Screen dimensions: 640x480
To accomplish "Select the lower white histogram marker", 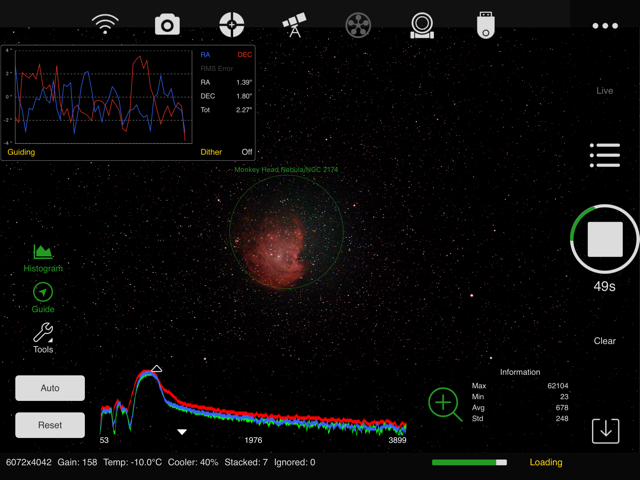I will [x=182, y=431].
